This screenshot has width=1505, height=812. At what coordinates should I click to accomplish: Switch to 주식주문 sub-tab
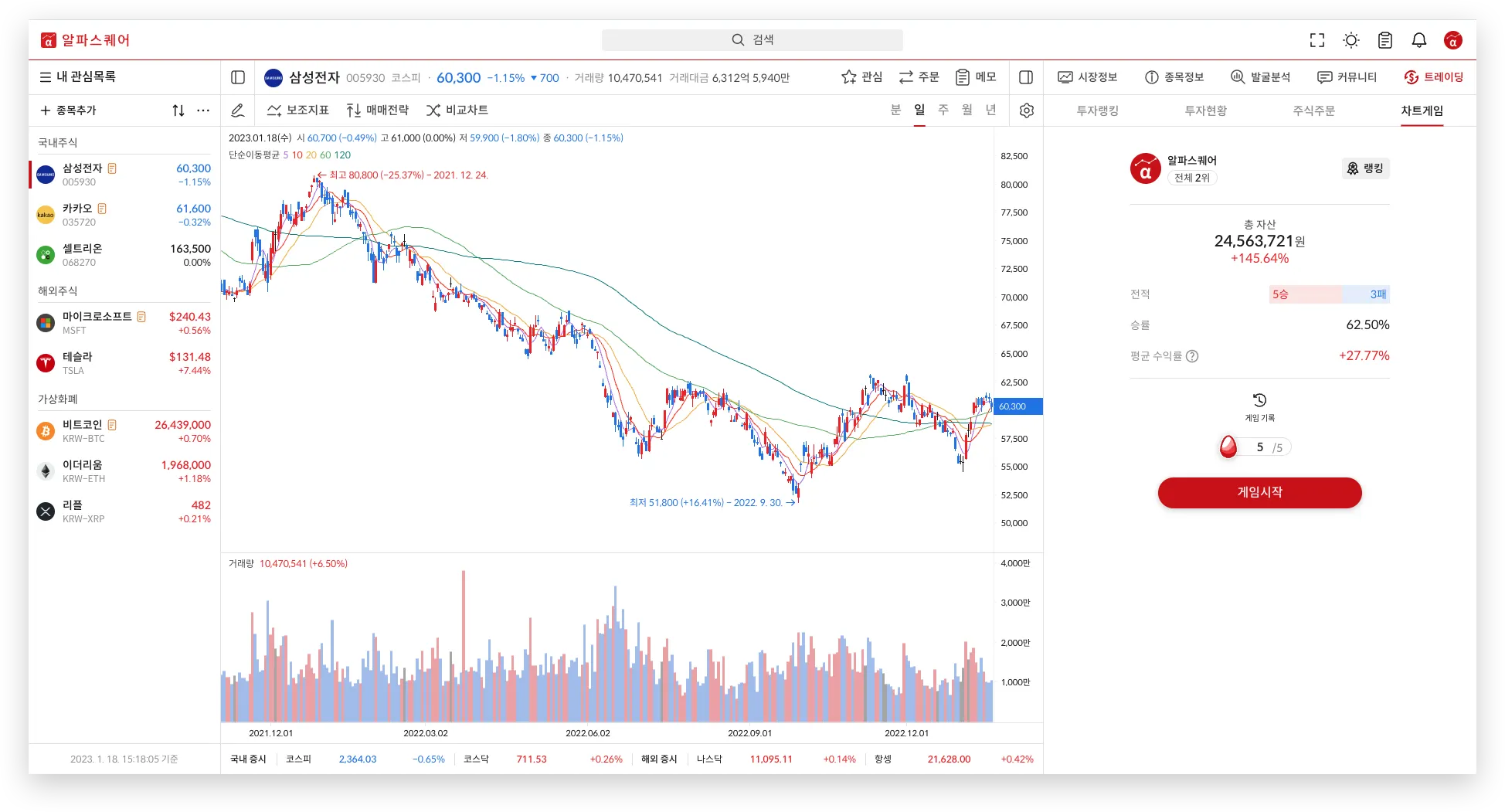coord(1314,110)
